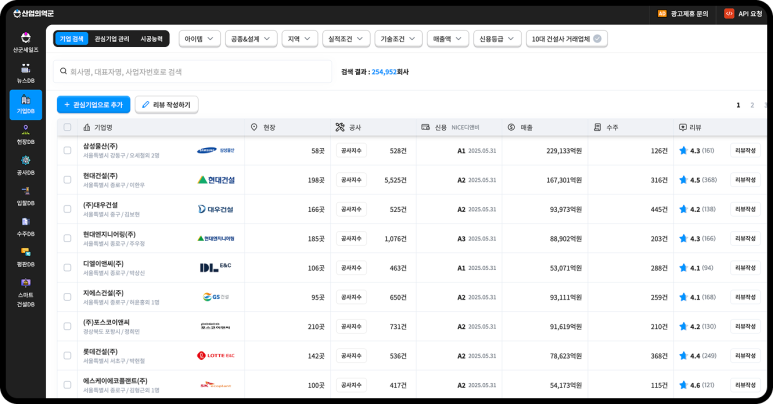Click the 매출 coin header icon
This screenshot has height=404, width=773.
tap(511, 127)
